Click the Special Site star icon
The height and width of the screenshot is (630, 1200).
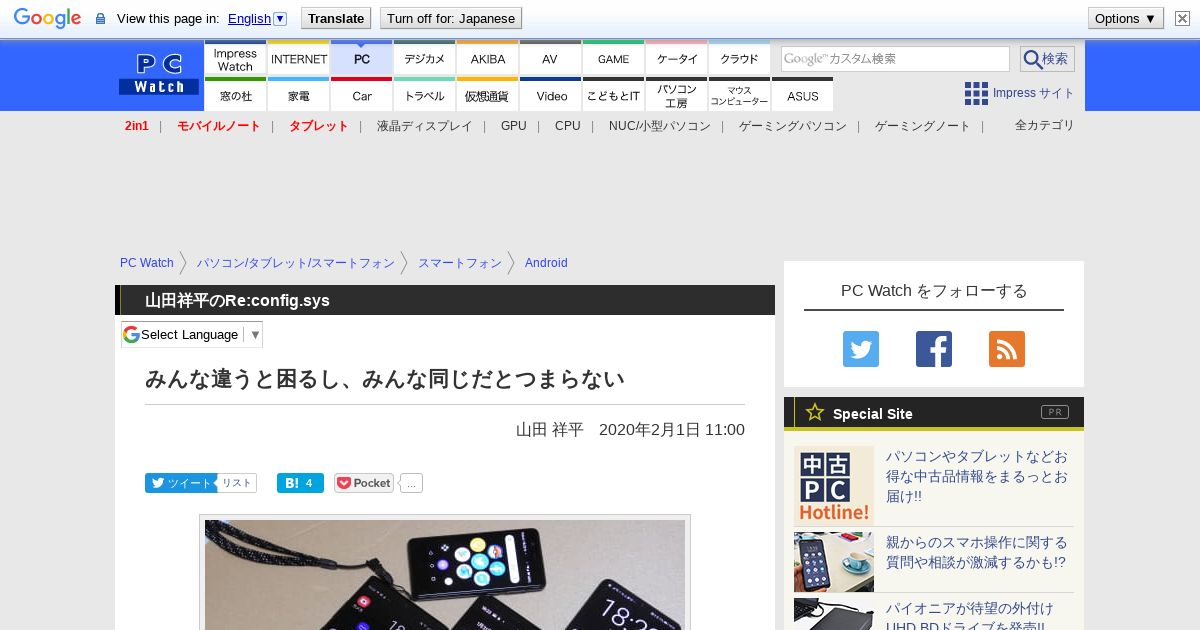click(815, 412)
